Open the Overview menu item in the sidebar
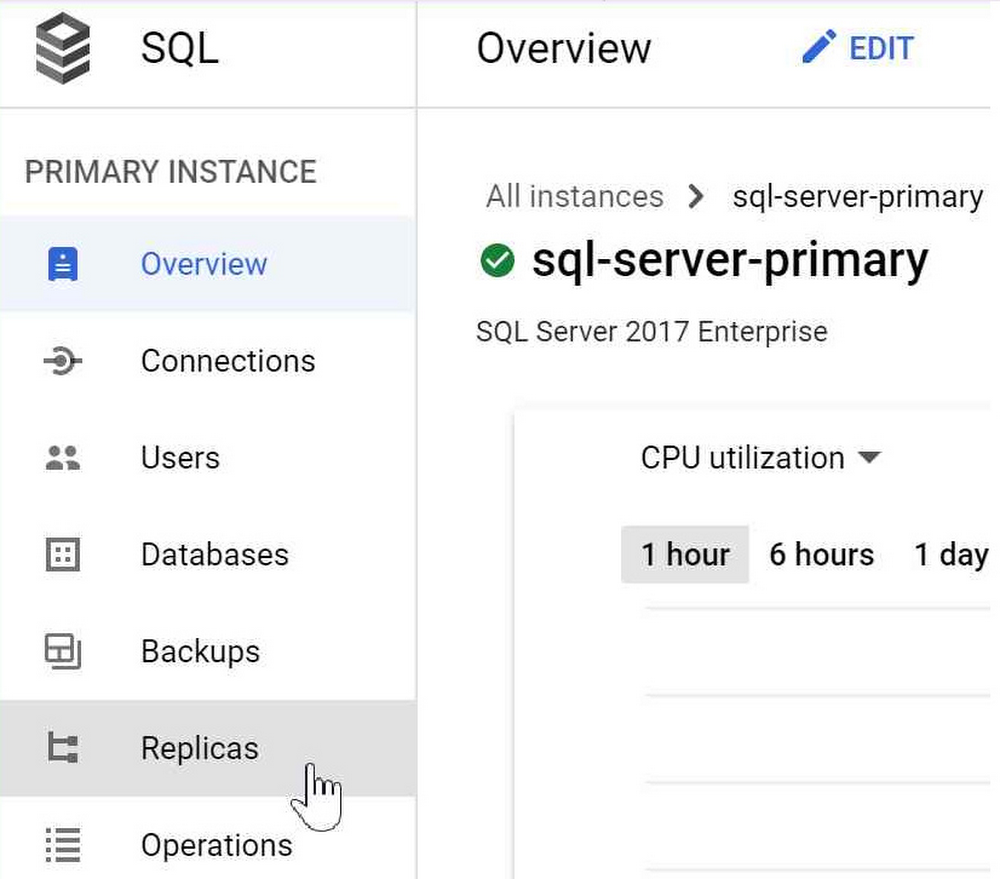The height and width of the screenshot is (879, 1000). (208, 264)
